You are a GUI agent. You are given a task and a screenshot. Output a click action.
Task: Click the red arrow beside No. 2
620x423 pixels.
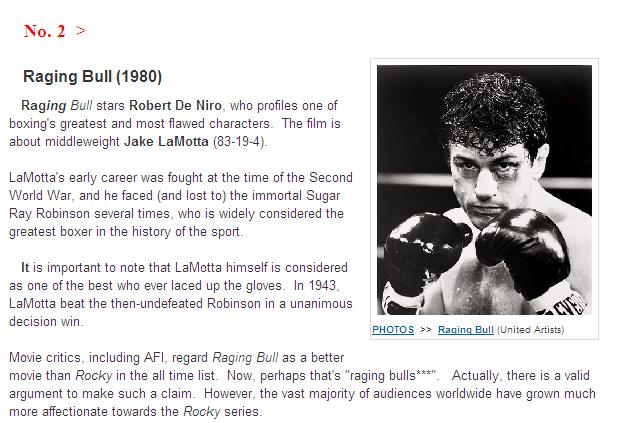point(80,31)
